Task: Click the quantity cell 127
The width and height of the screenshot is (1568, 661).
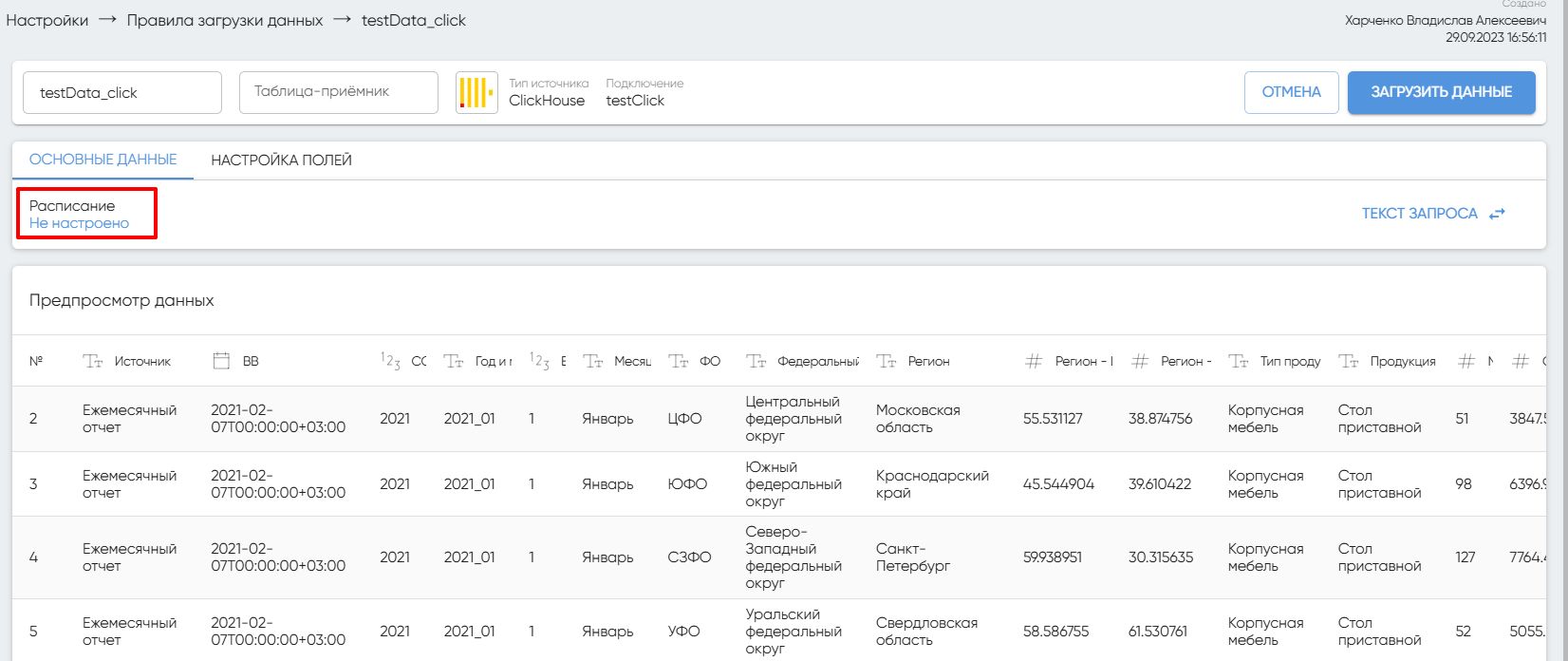Action: click(1465, 557)
